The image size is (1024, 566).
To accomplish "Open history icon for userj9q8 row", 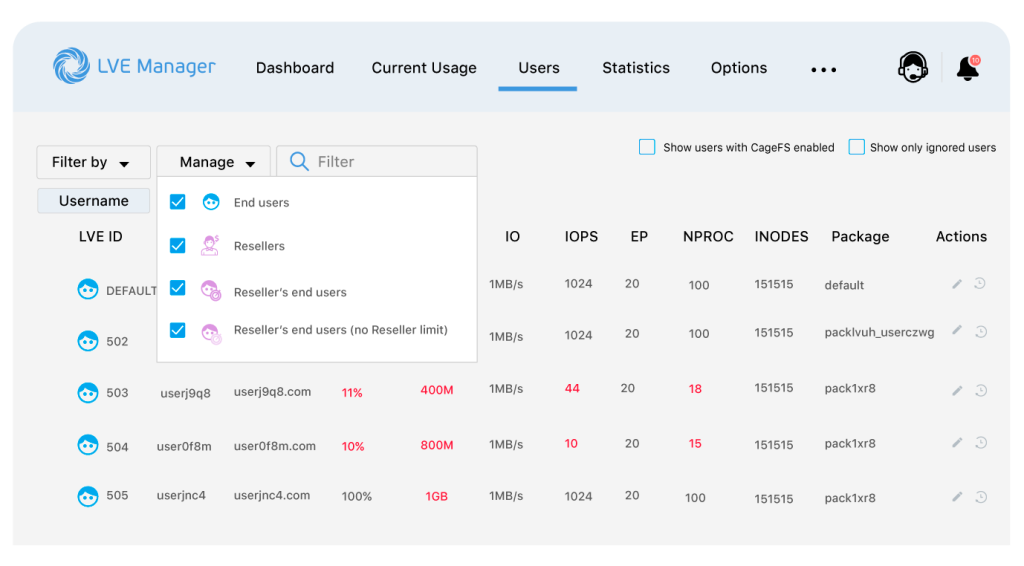I will [981, 390].
